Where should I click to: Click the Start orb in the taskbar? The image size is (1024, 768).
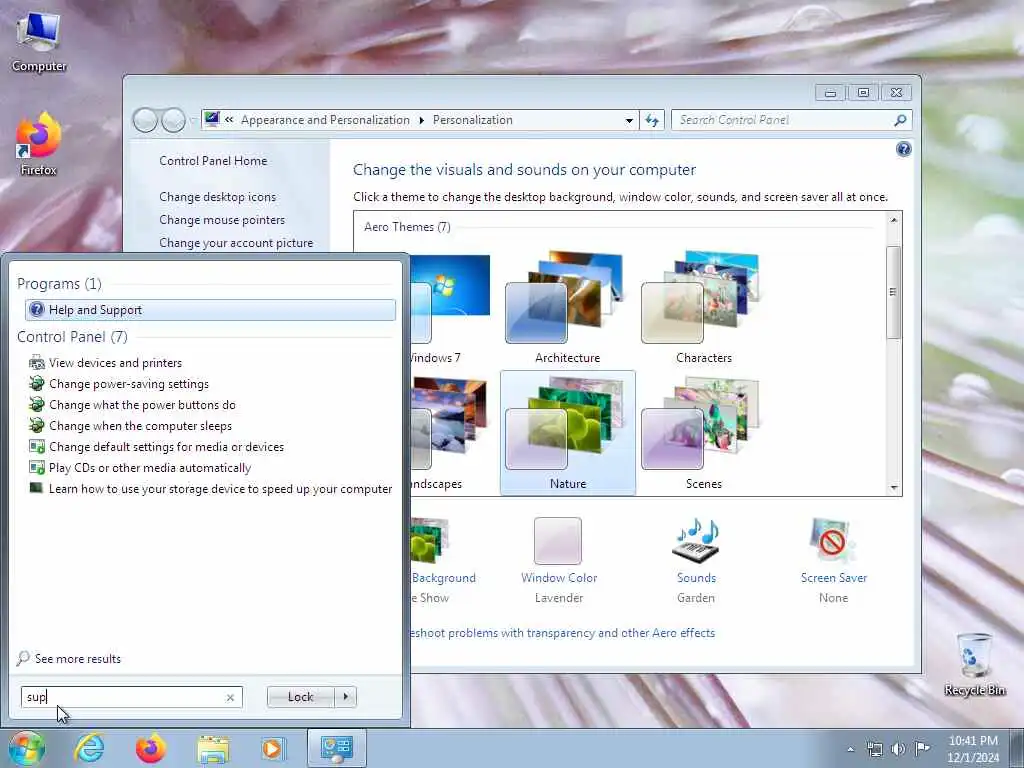click(x=27, y=748)
